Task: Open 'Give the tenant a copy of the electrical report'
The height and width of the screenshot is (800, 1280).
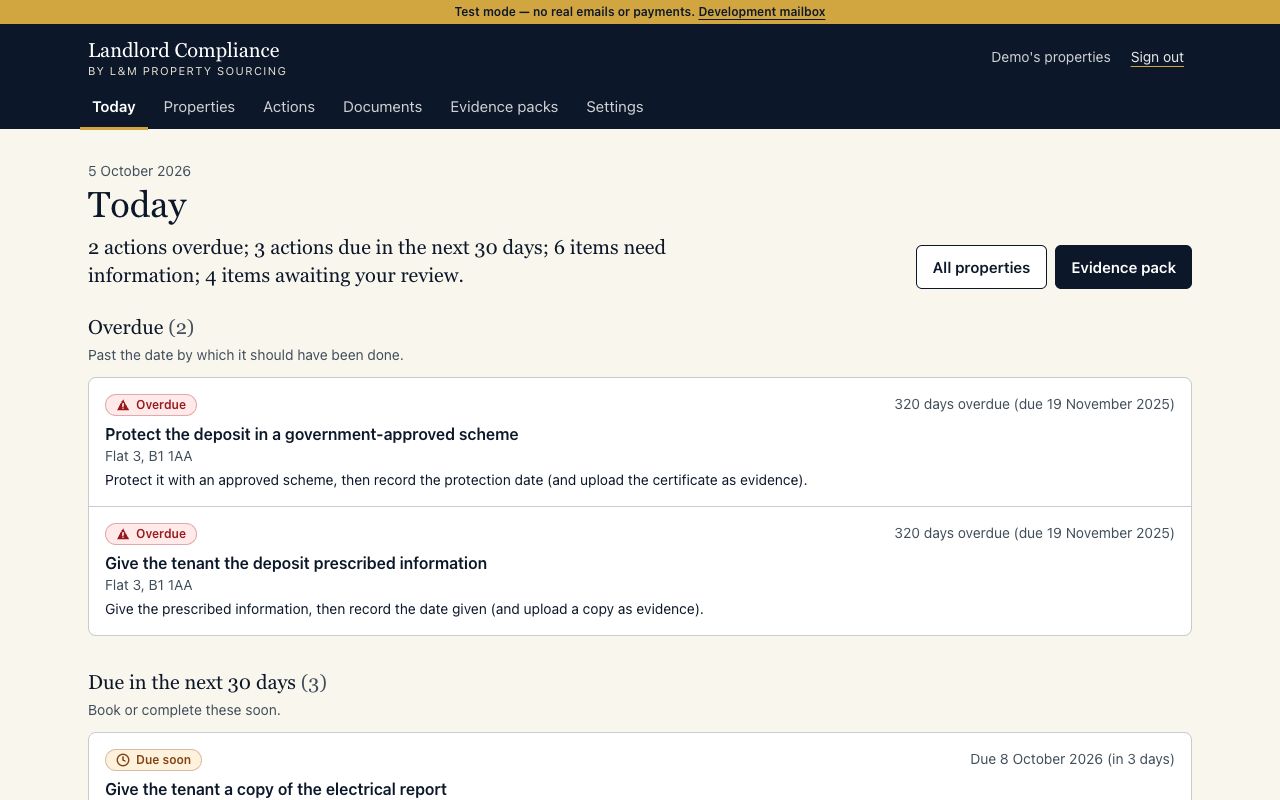Action: pyautogui.click(x=276, y=789)
